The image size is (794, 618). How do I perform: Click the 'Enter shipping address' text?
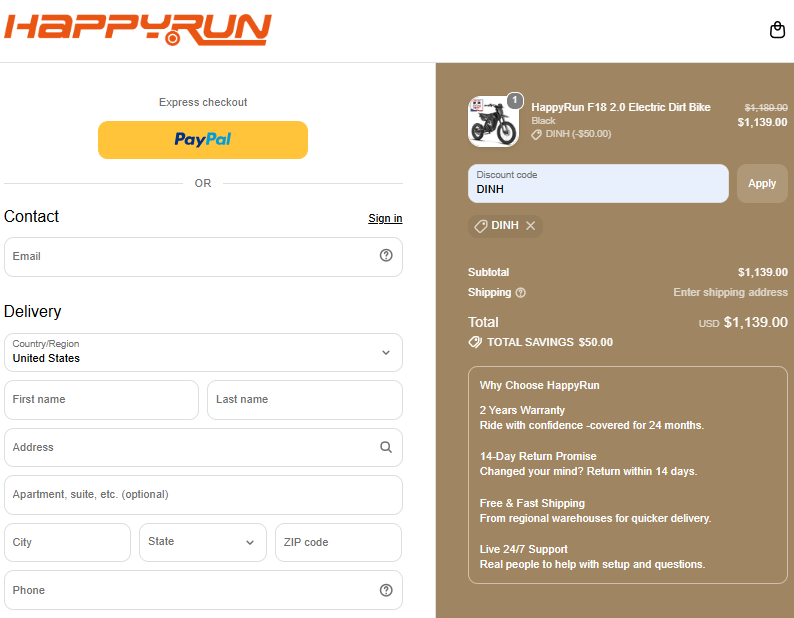[x=730, y=292]
